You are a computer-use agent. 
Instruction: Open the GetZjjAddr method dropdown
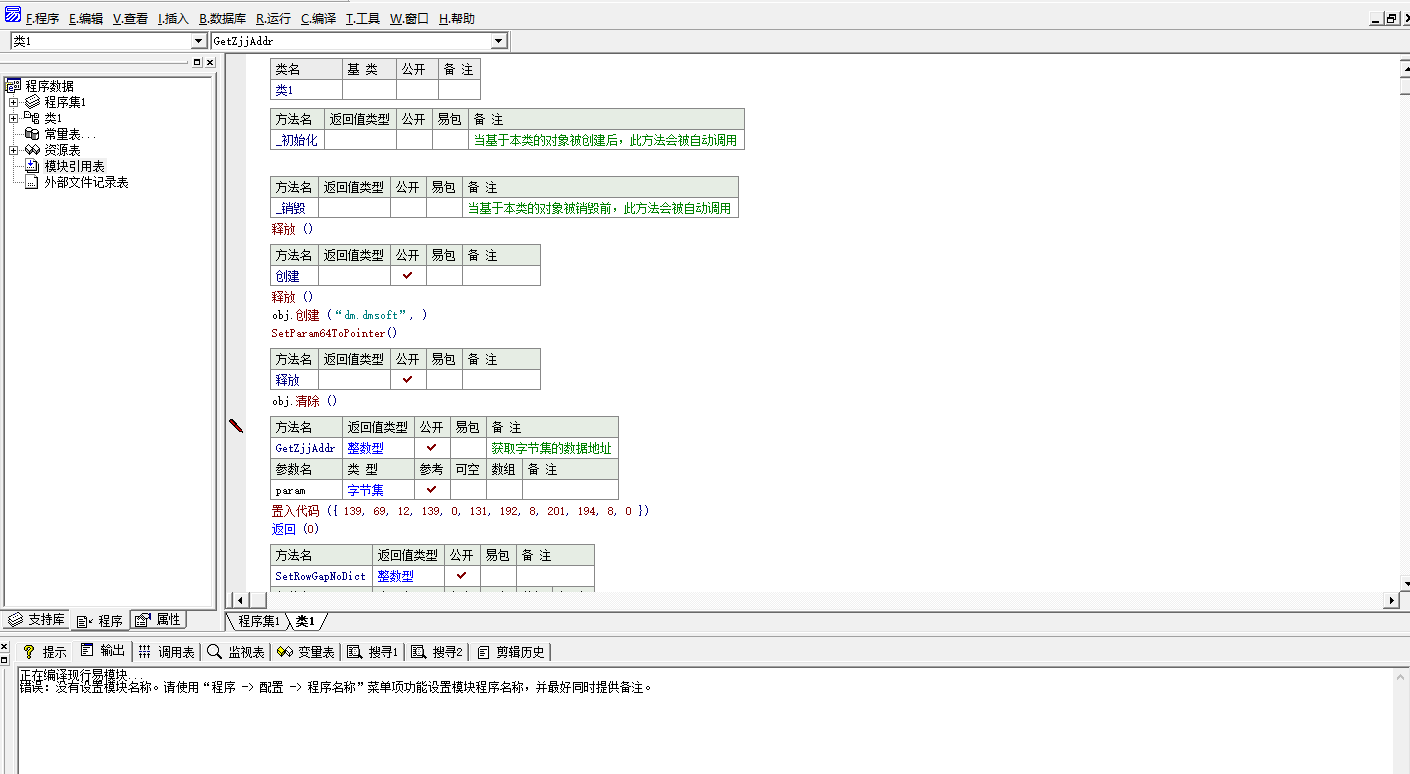click(x=499, y=41)
